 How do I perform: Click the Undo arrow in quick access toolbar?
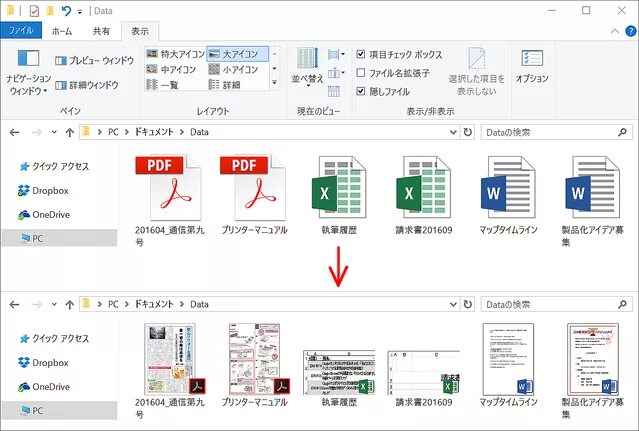66,11
